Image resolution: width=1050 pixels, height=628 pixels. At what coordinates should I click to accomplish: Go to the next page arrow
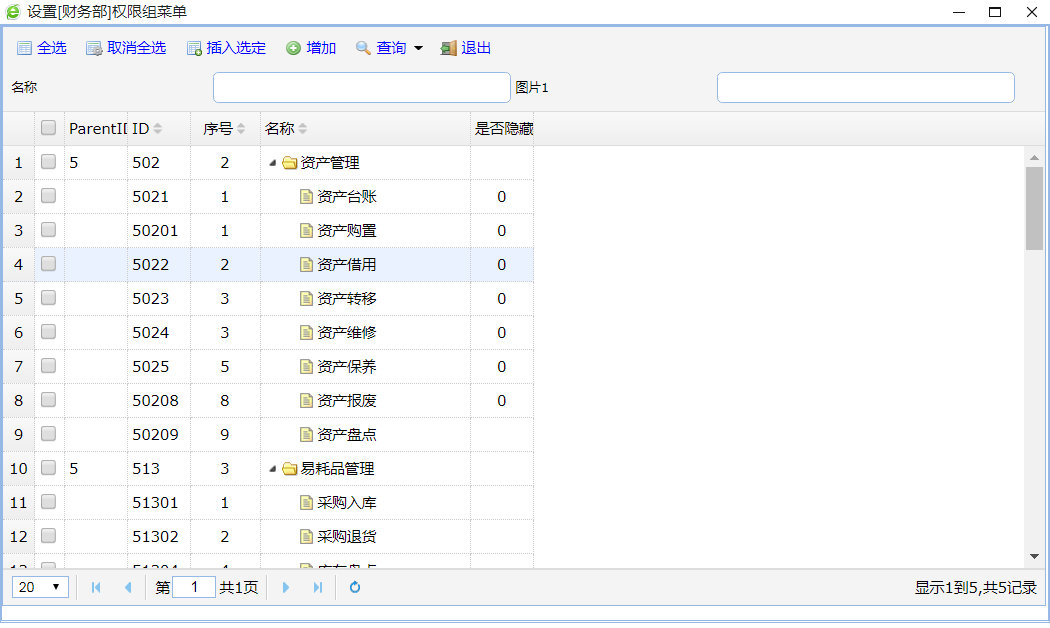286,587
